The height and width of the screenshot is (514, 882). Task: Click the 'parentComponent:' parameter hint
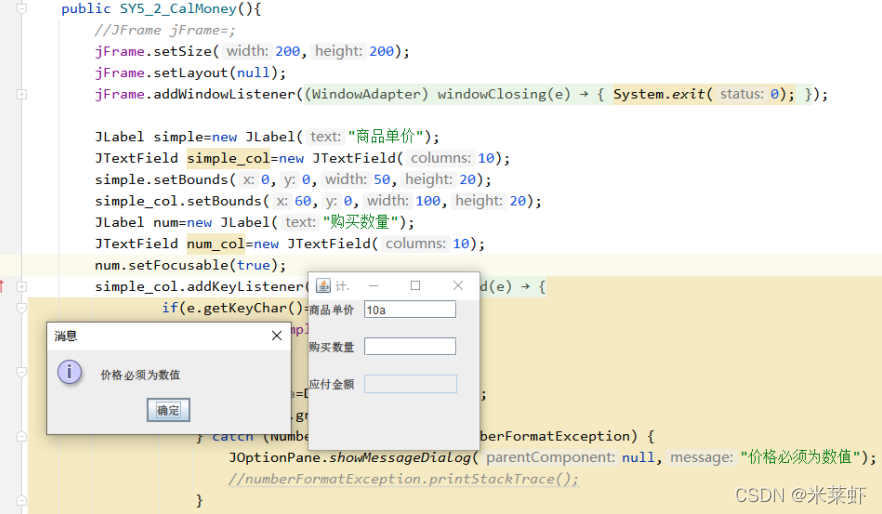[x=550, y=458]
